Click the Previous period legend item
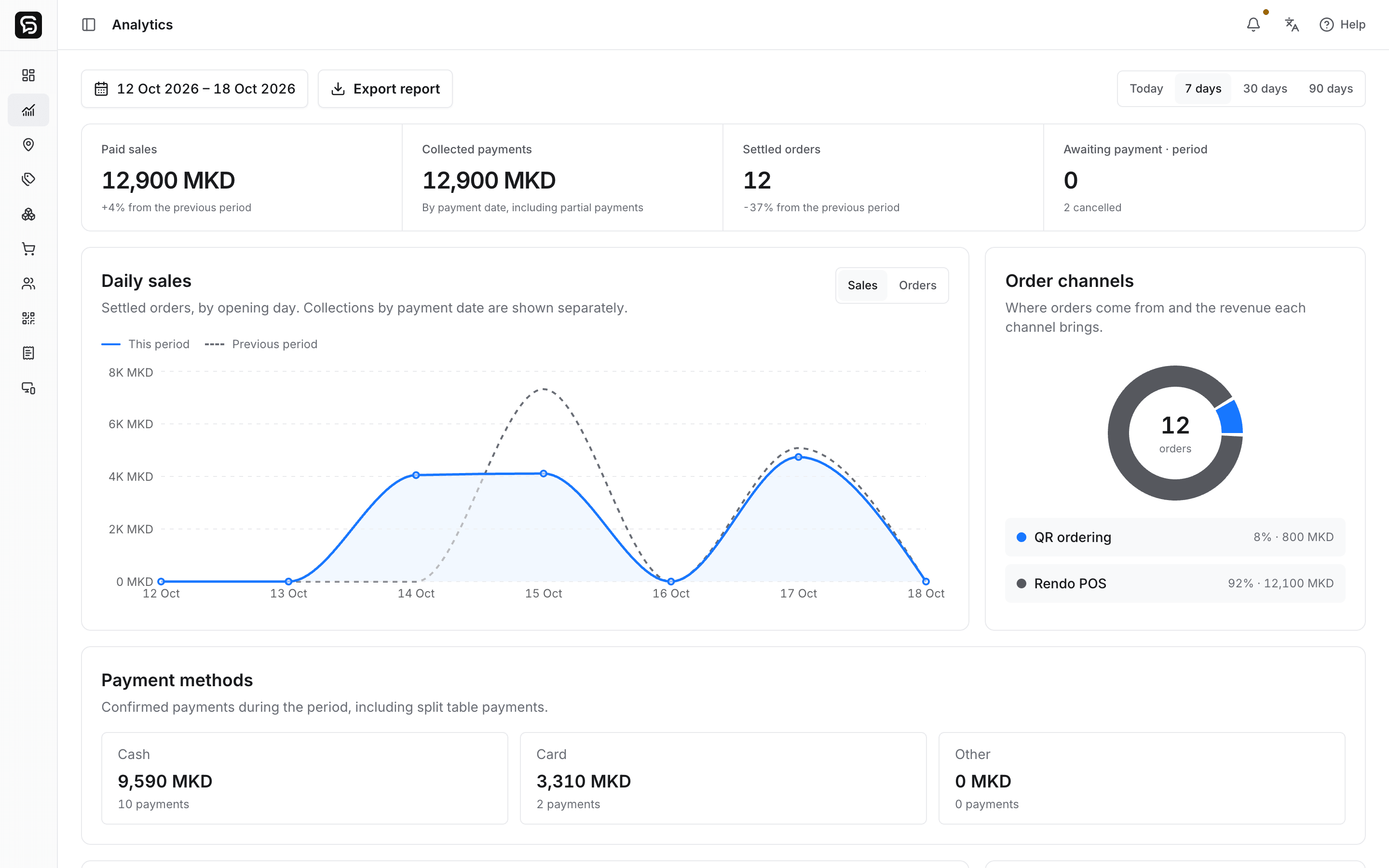The width and height of the screenshot is (1389, 868). (x=261, y=344)
